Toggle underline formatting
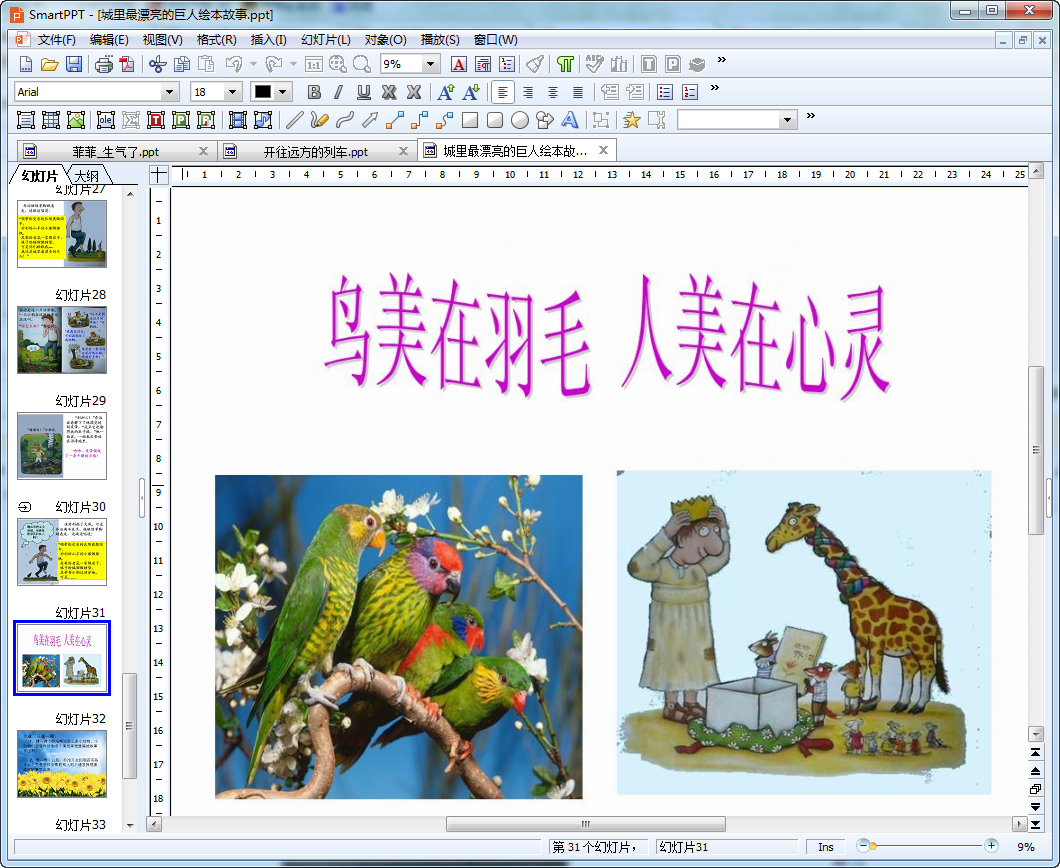The height and width of the screenshot is (868, 1060). click(364, 92)
